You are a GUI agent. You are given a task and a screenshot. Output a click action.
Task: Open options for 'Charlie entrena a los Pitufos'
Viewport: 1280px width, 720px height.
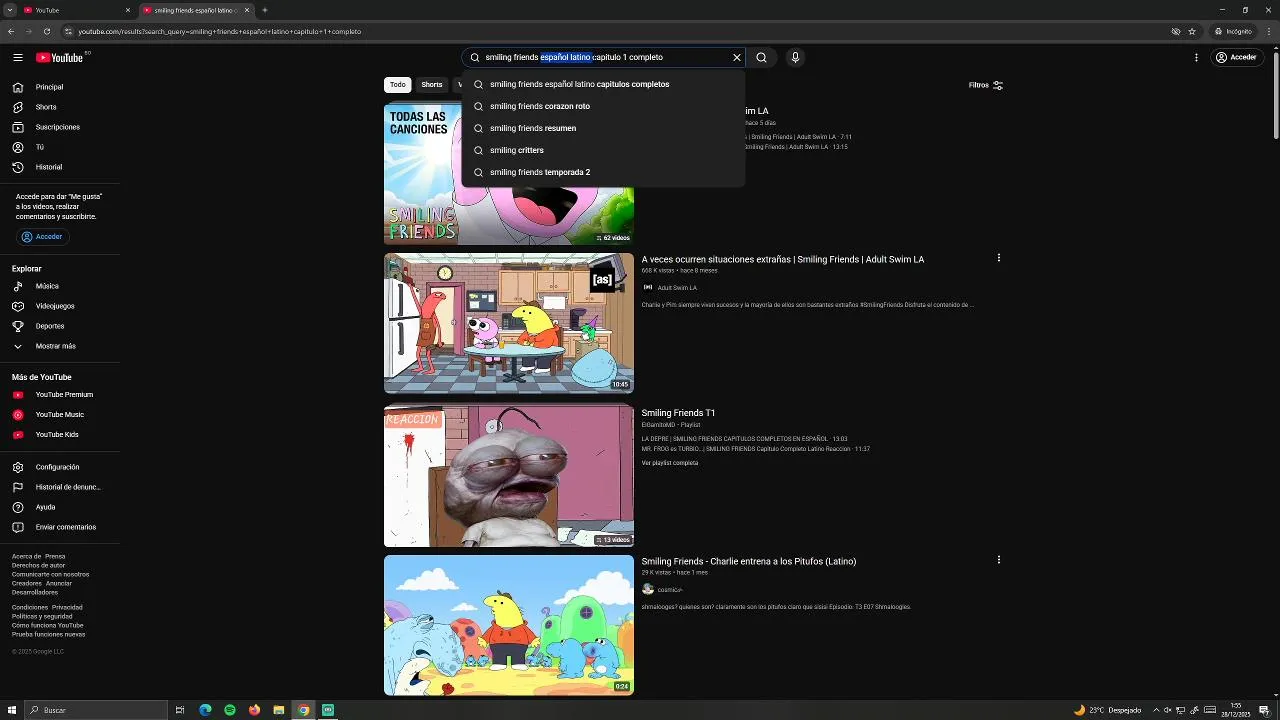[998, 560]
